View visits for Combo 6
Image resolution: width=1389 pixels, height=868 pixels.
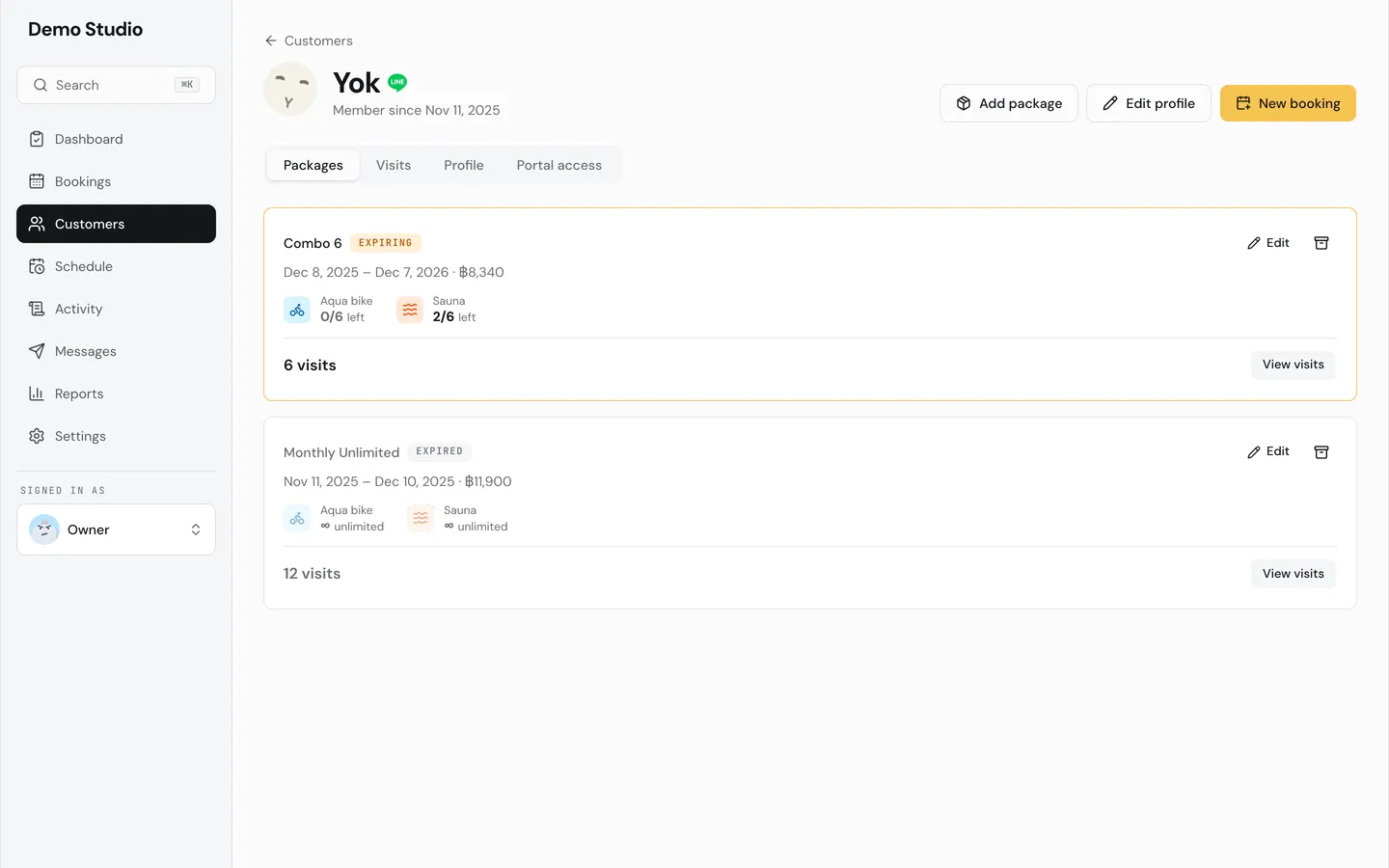(x=1294, y=365)
